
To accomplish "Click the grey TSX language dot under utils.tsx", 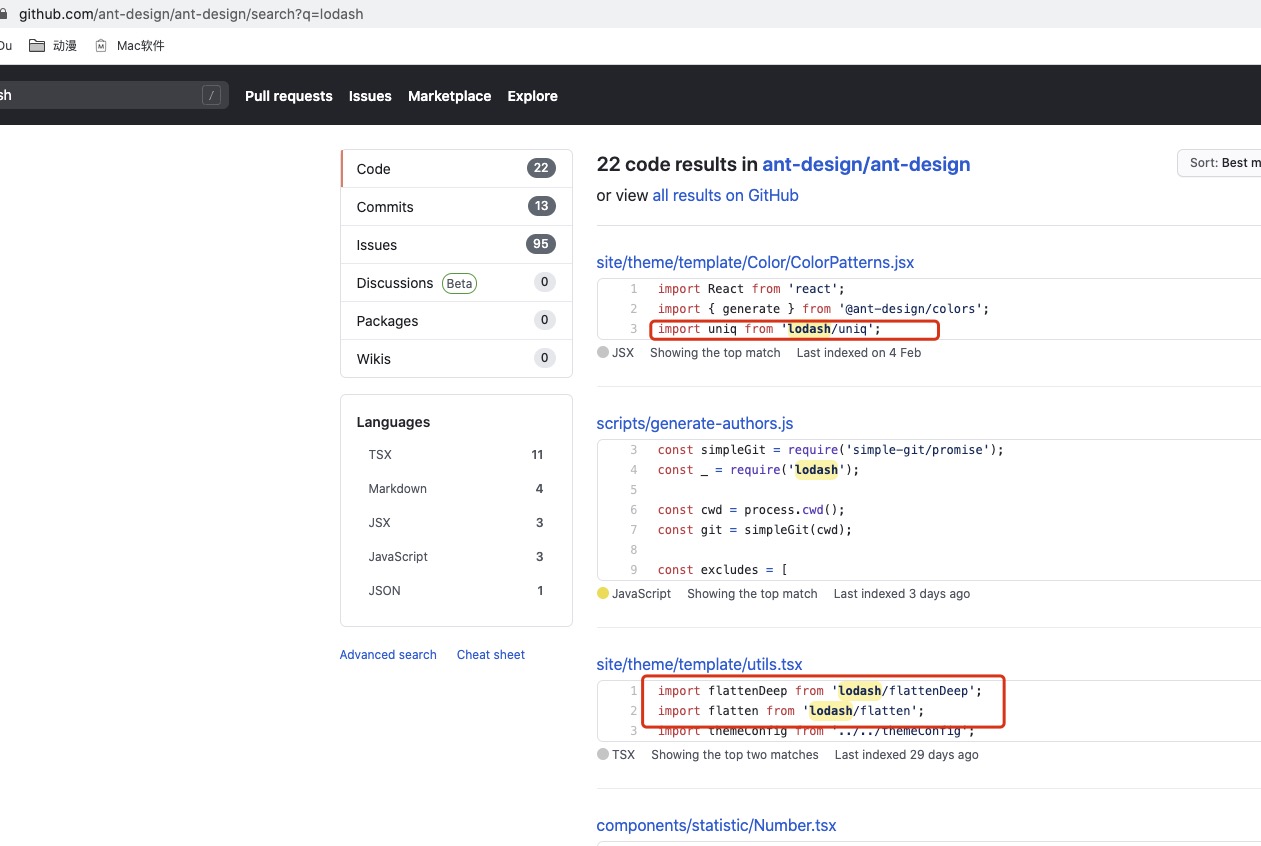I will [x=603, y=754].
